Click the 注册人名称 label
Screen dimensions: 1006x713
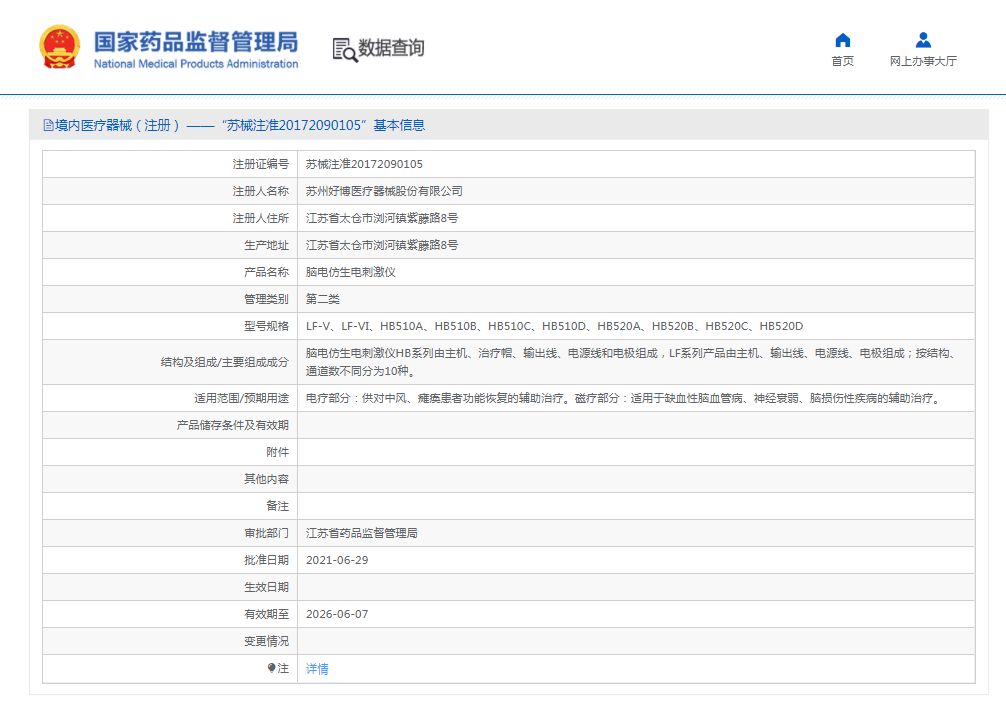[260, 191]
